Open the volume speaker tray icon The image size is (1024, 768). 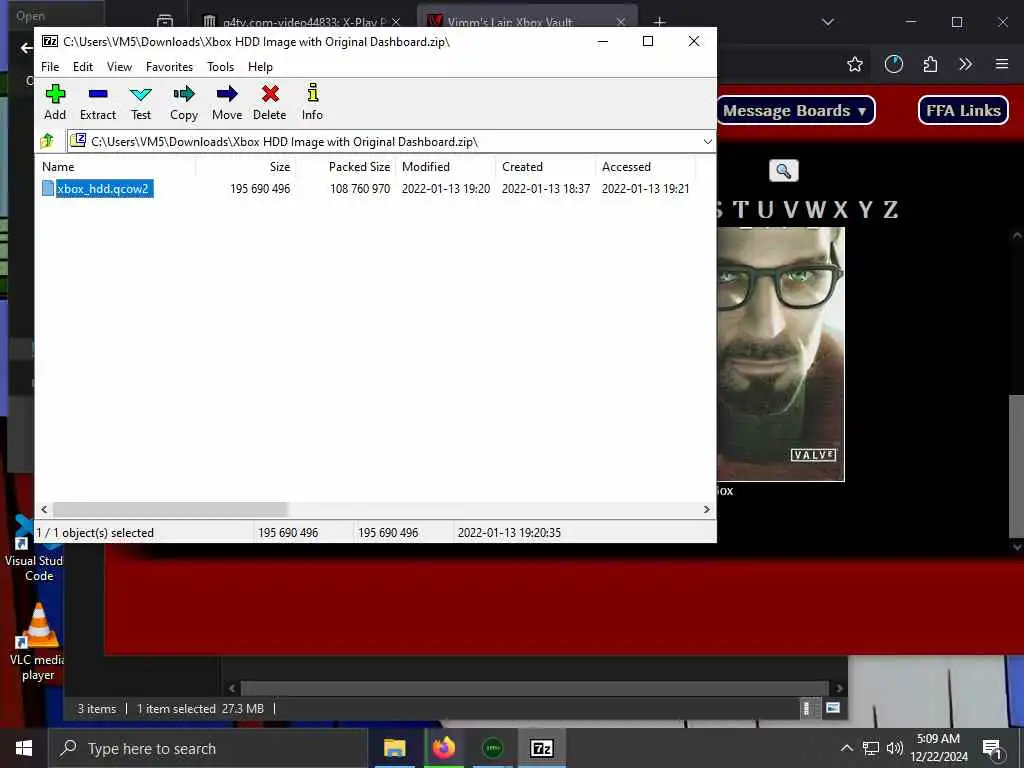[x=895, y=748]
